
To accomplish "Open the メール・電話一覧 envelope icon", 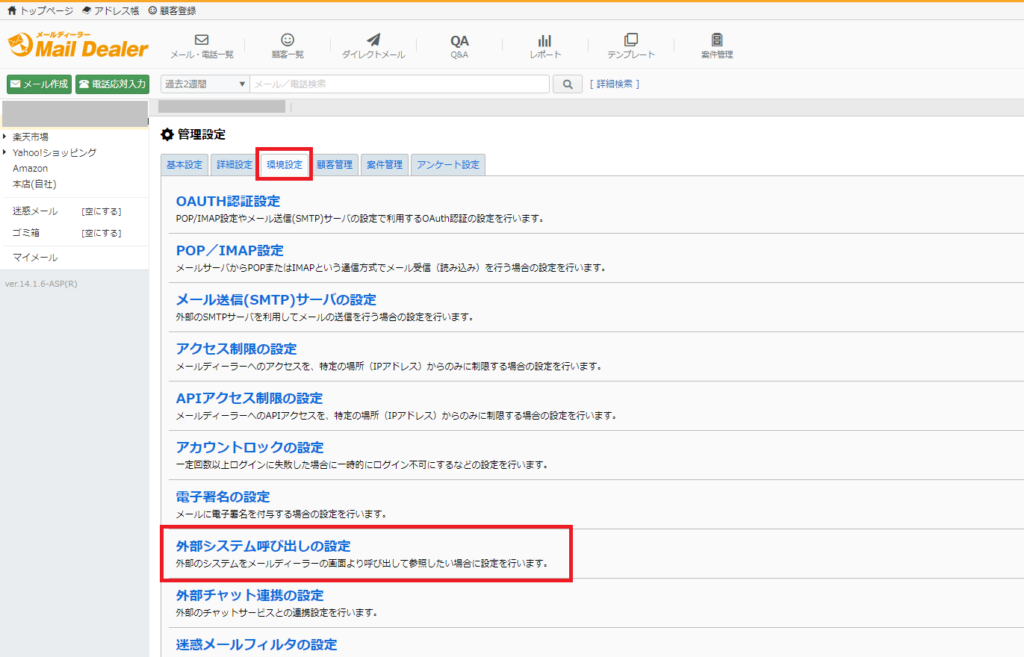I will 201,40.
